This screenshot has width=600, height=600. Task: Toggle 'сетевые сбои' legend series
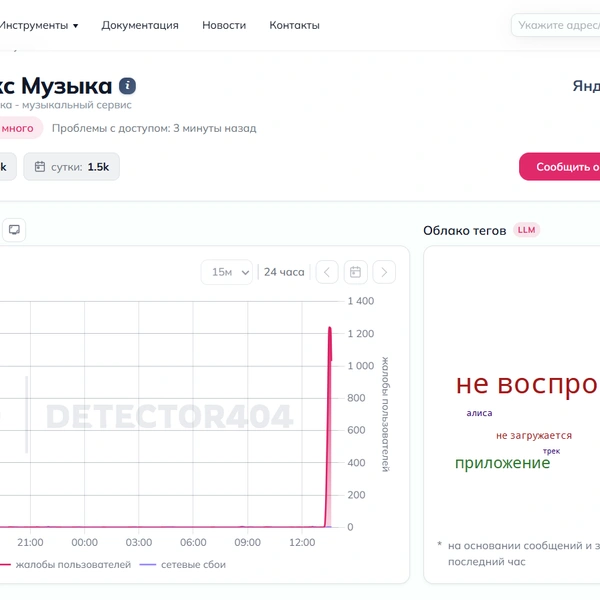(x=183, y=564)
